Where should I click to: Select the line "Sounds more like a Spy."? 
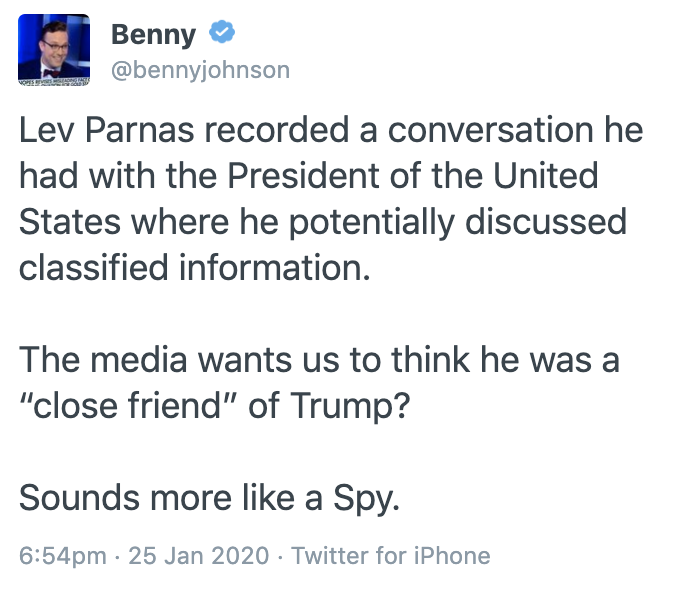click(x=209, y=498)
